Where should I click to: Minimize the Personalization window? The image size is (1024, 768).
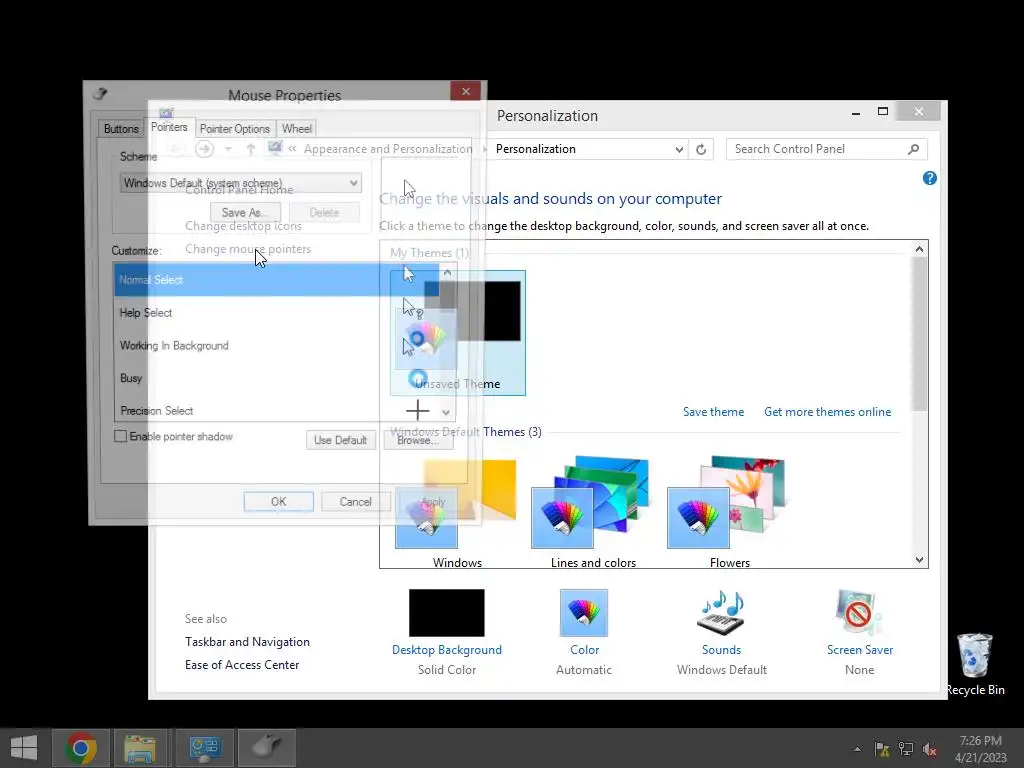pyautogui.click(x=856, y=112)
